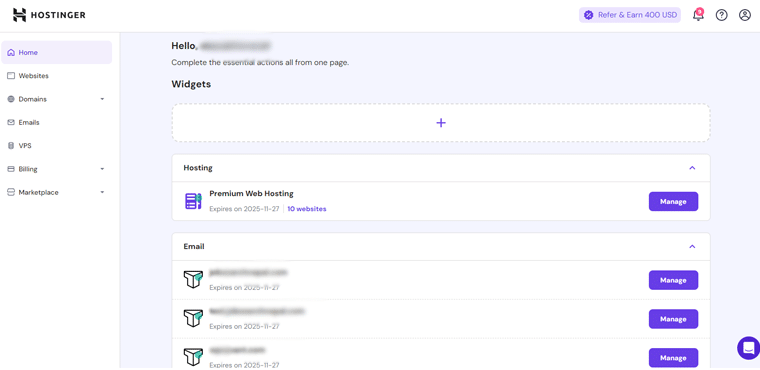Click the Emails envelope icon
760x370 pixels.
click(11, 122)
